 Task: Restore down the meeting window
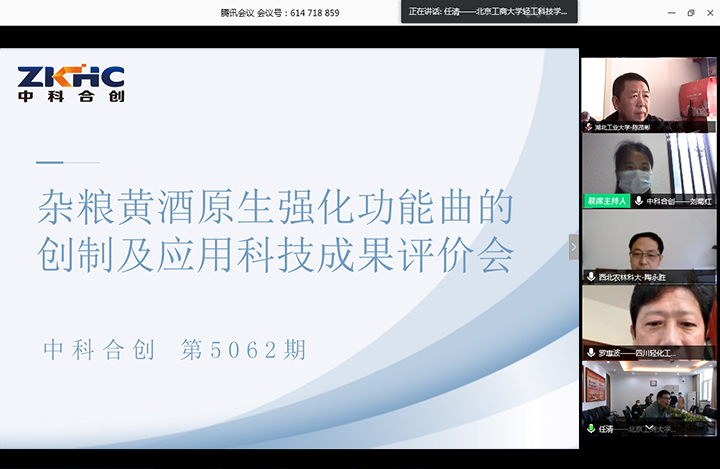point(690,13)
